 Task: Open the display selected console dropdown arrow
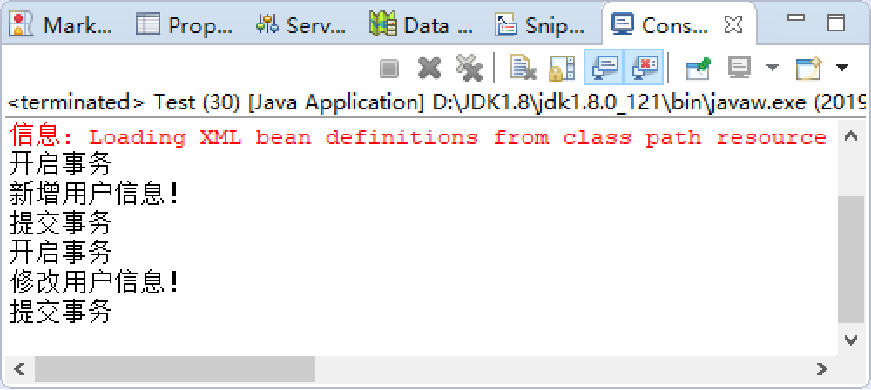[773, 68]
